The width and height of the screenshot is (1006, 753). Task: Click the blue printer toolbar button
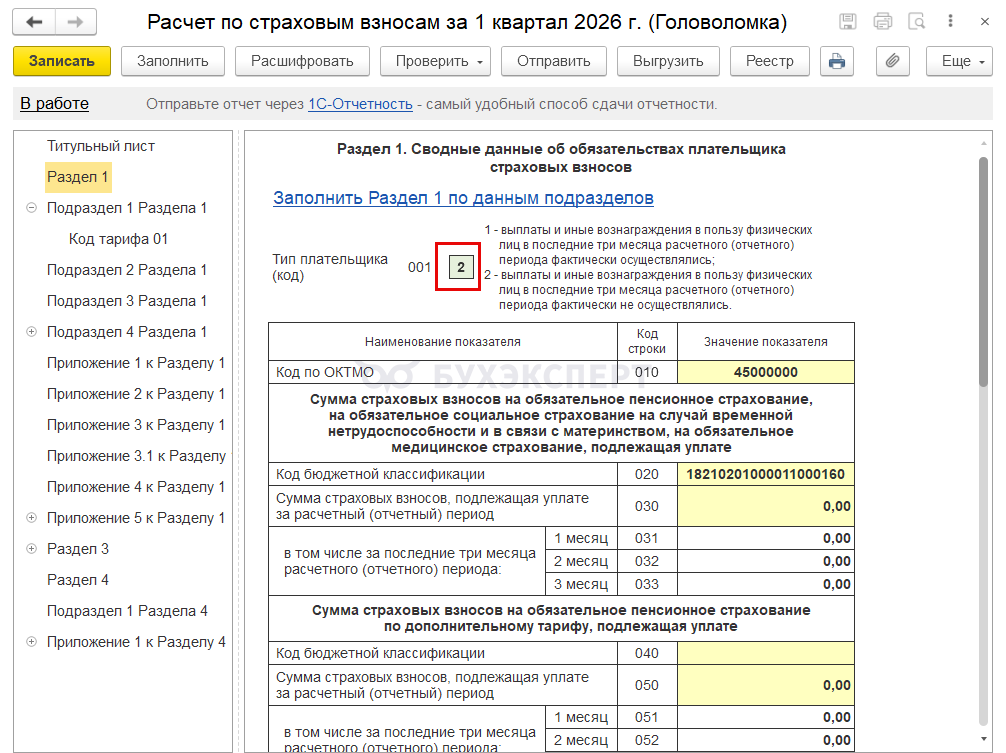coord(837,61)
